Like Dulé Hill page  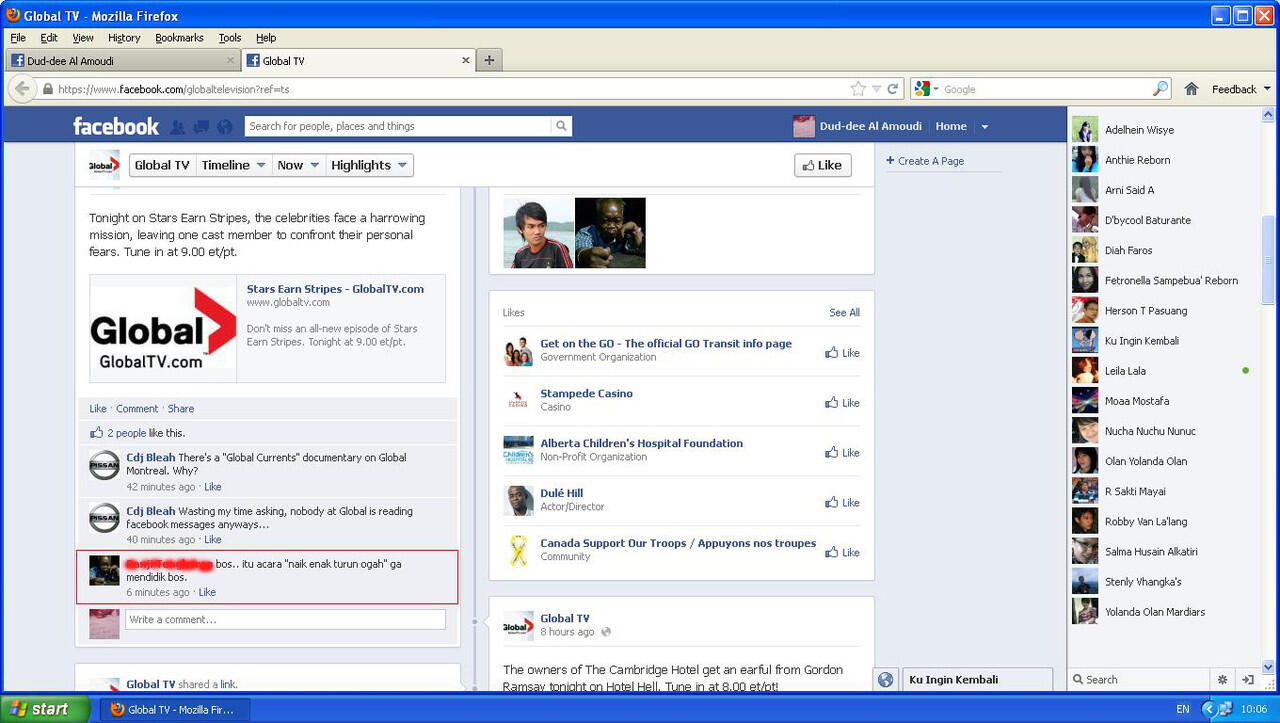click(x=842, y=503)
